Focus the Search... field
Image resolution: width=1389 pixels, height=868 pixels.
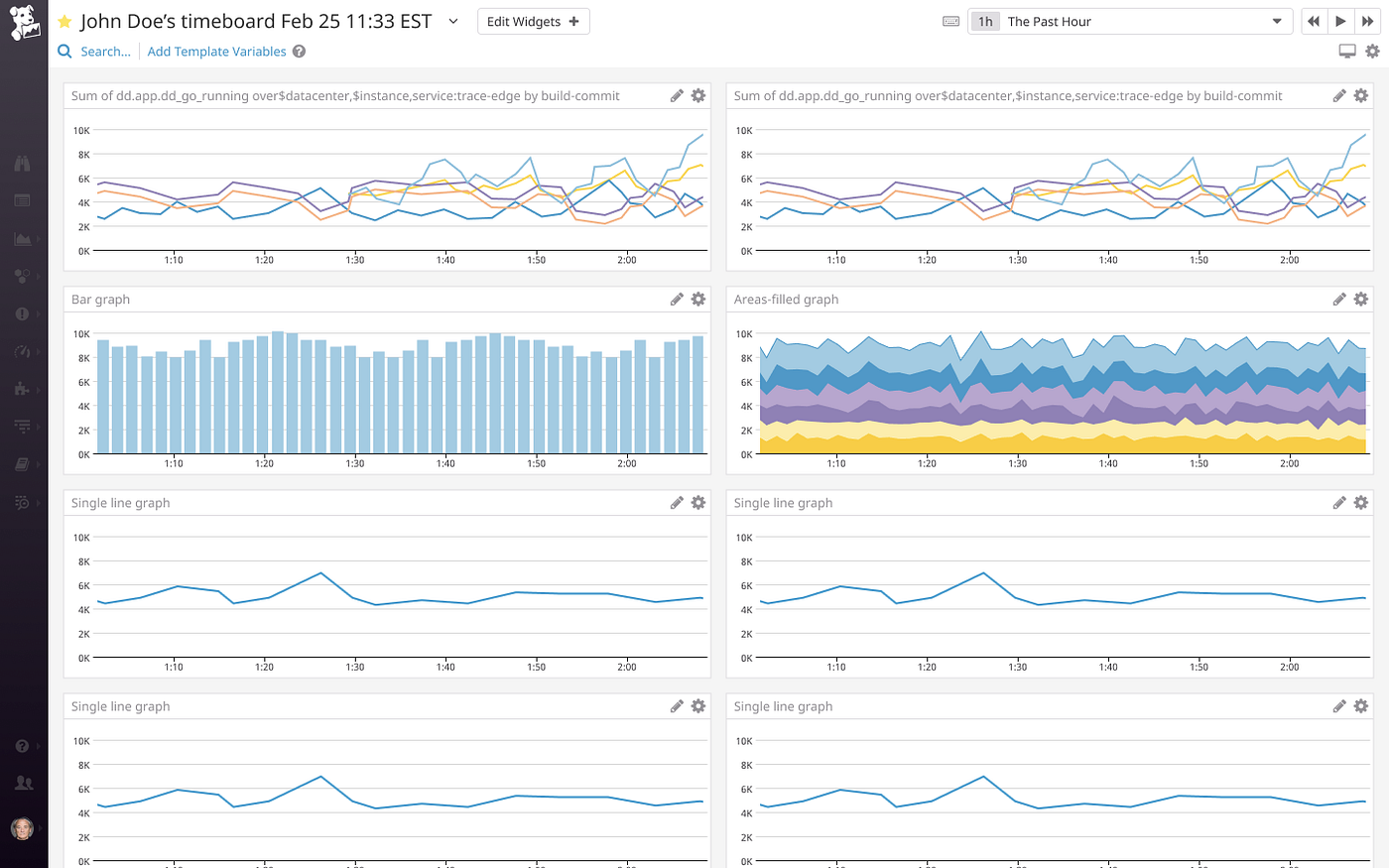point(105,52)
